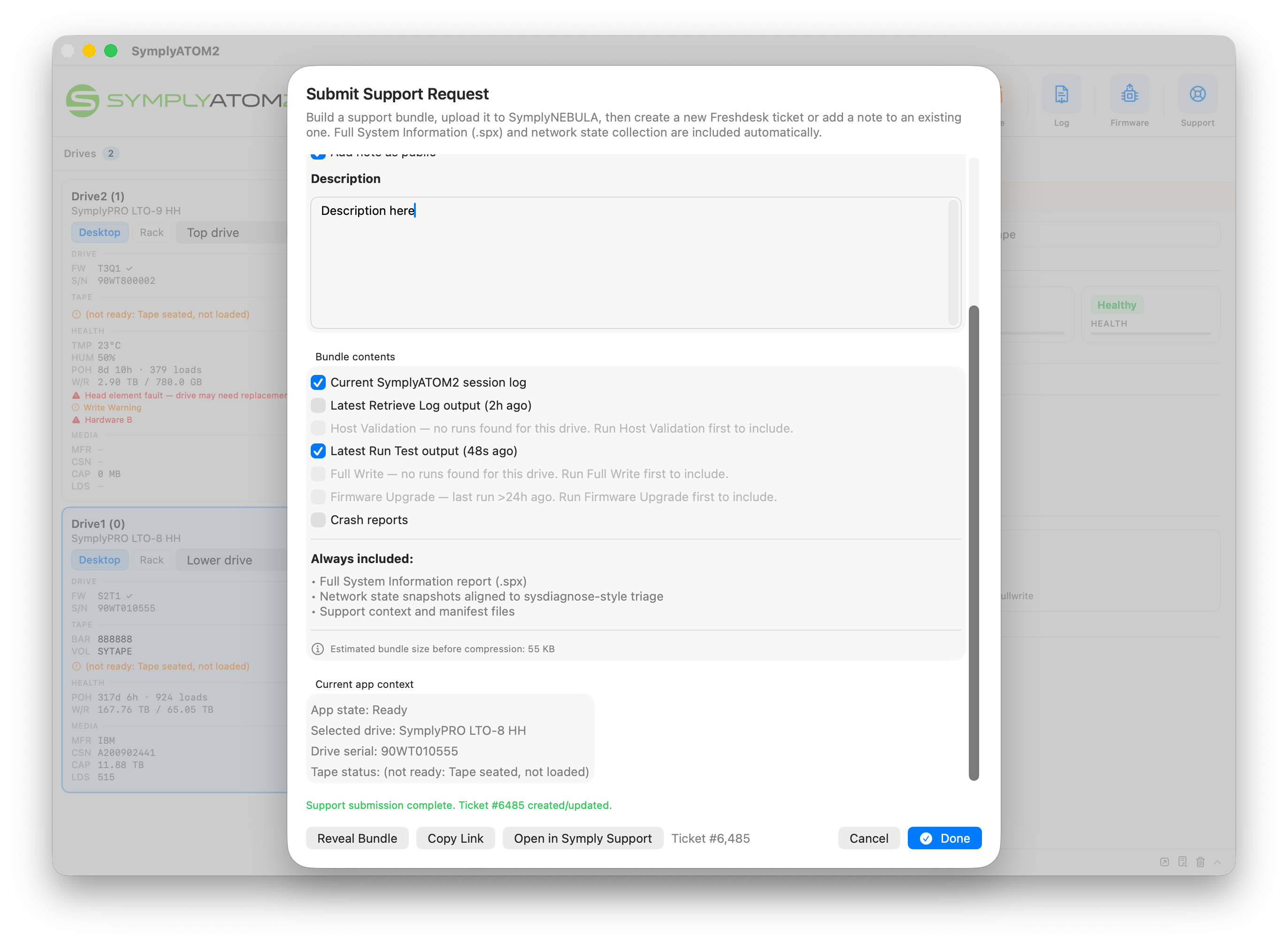Select Desktop tab on Drive2 card
1288x945 pixels.
[x=100, y=232]
